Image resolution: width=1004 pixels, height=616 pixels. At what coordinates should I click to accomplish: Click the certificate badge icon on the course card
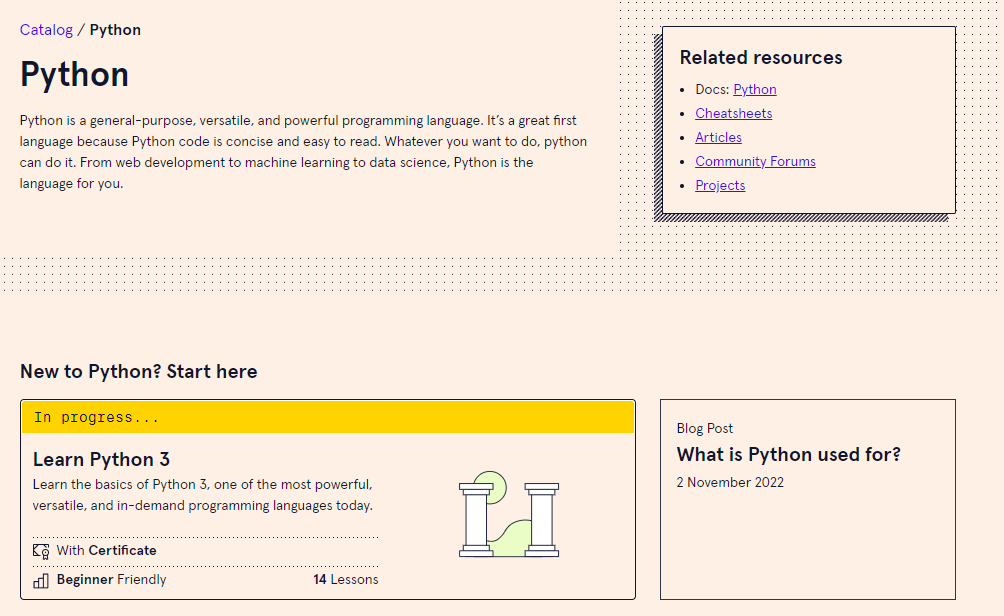(x=41, y=550)
